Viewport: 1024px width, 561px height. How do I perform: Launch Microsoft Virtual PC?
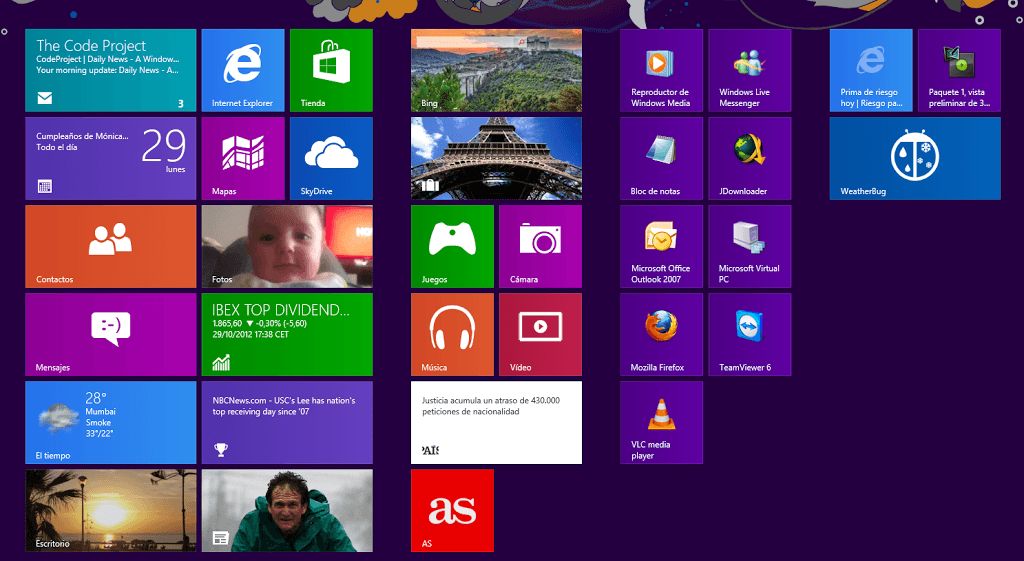coord(750,247)
